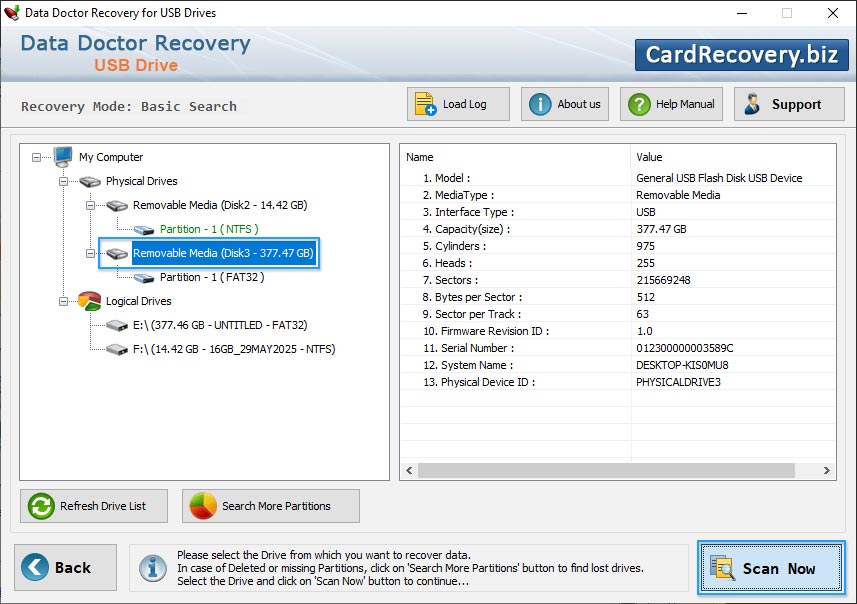The width and height of the screenshot is (857, 604).
Task: Click the Name column header
Action: (420, 157)
